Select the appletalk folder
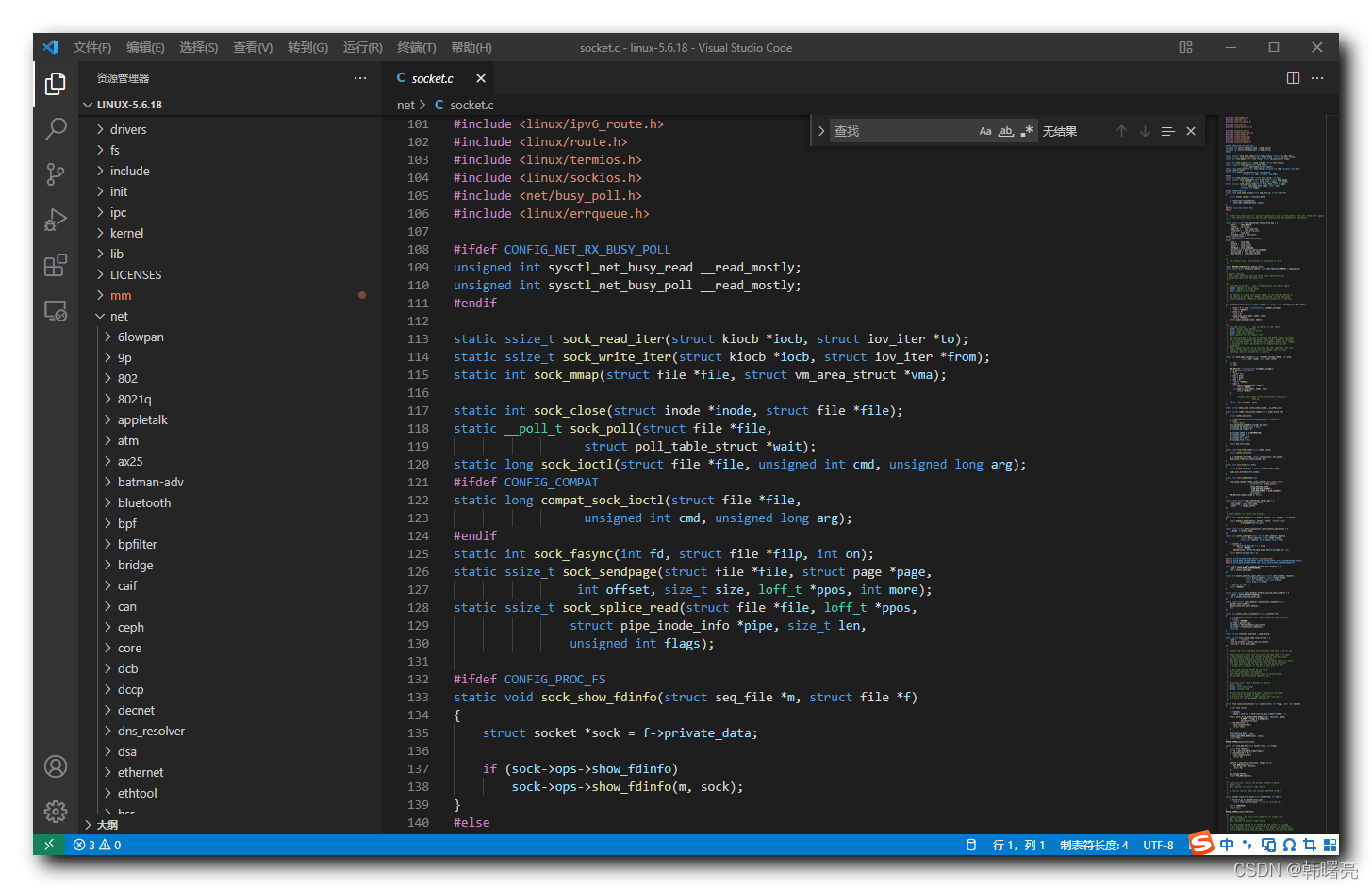Screen dimensions: 1372x888 tap(231, 419)
